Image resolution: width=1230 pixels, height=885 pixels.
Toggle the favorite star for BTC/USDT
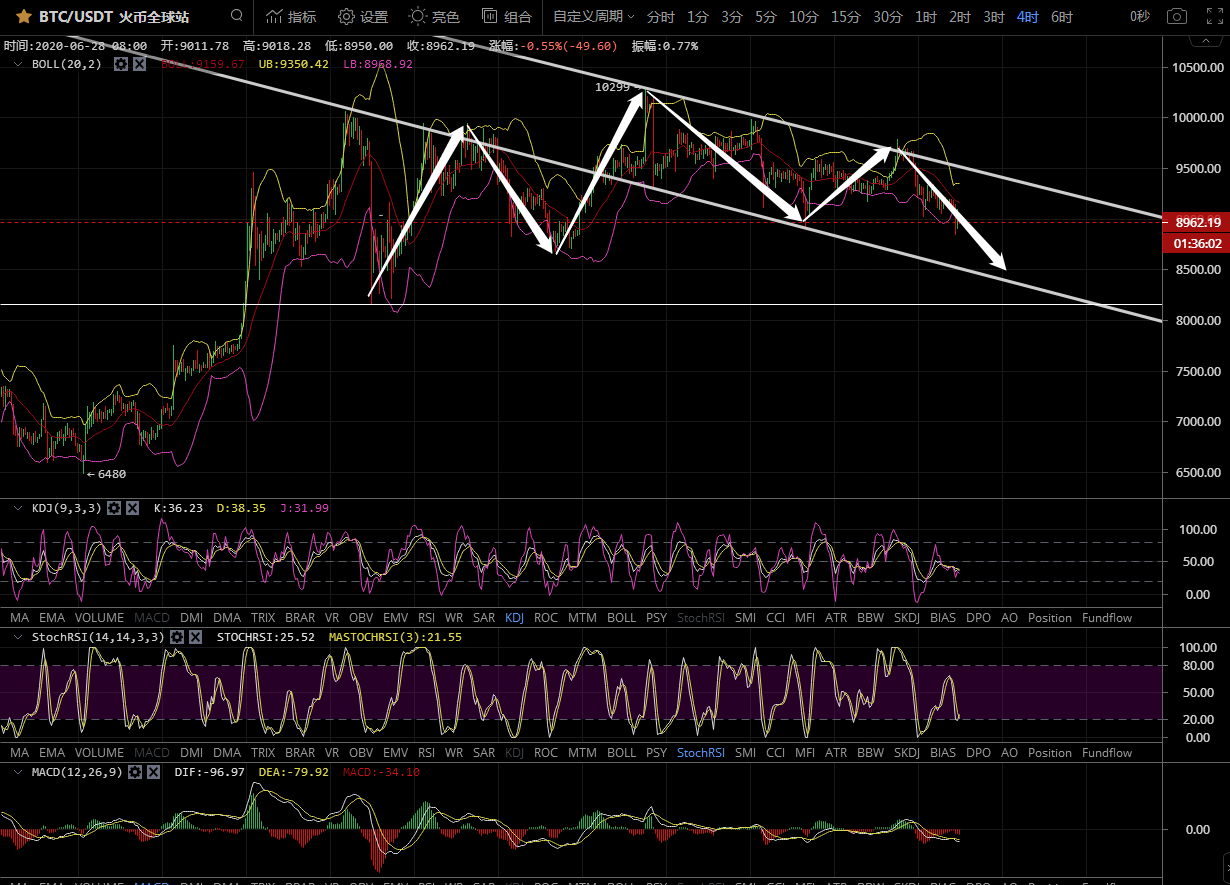point(22,17)
